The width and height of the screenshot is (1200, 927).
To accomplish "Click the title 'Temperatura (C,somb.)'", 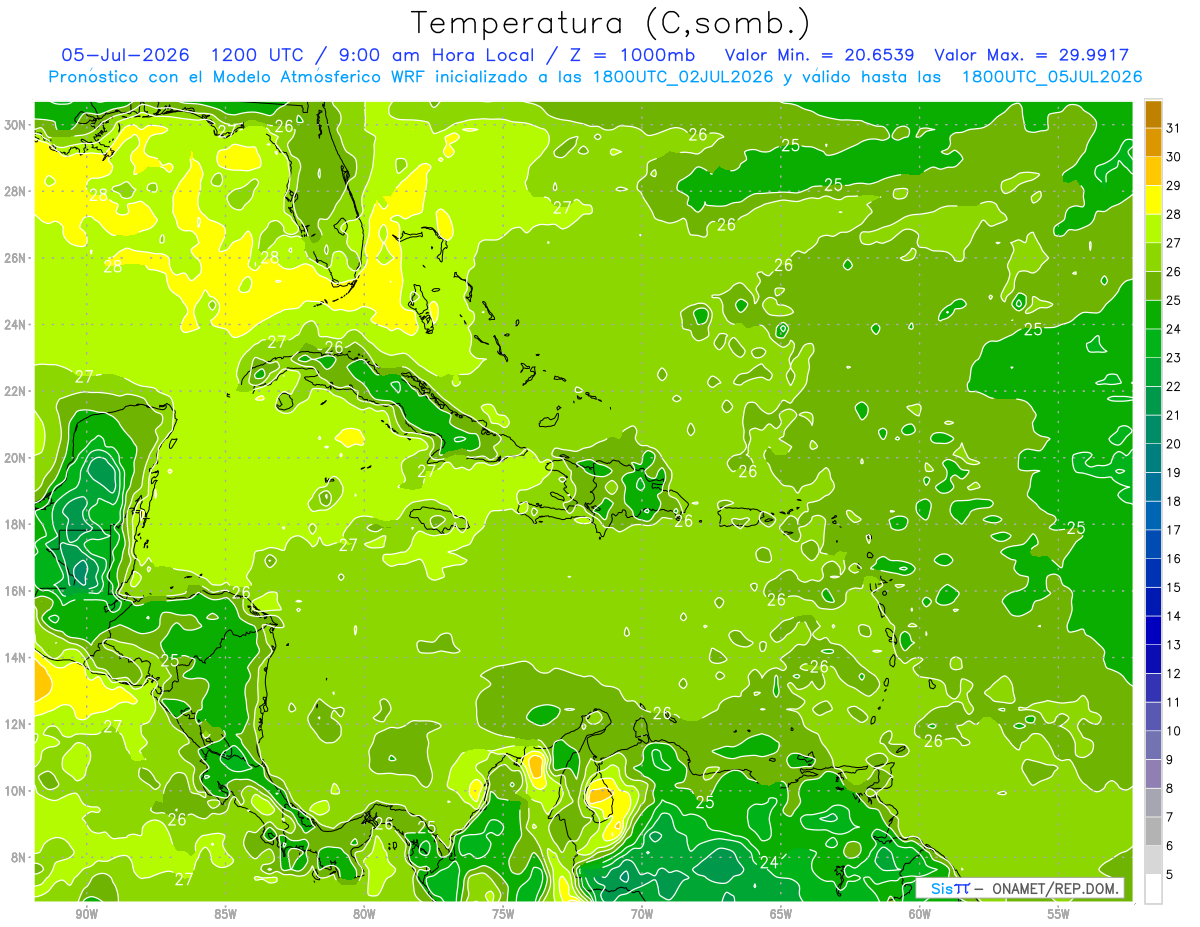I will pyautogui.click(x=611, y=23).
